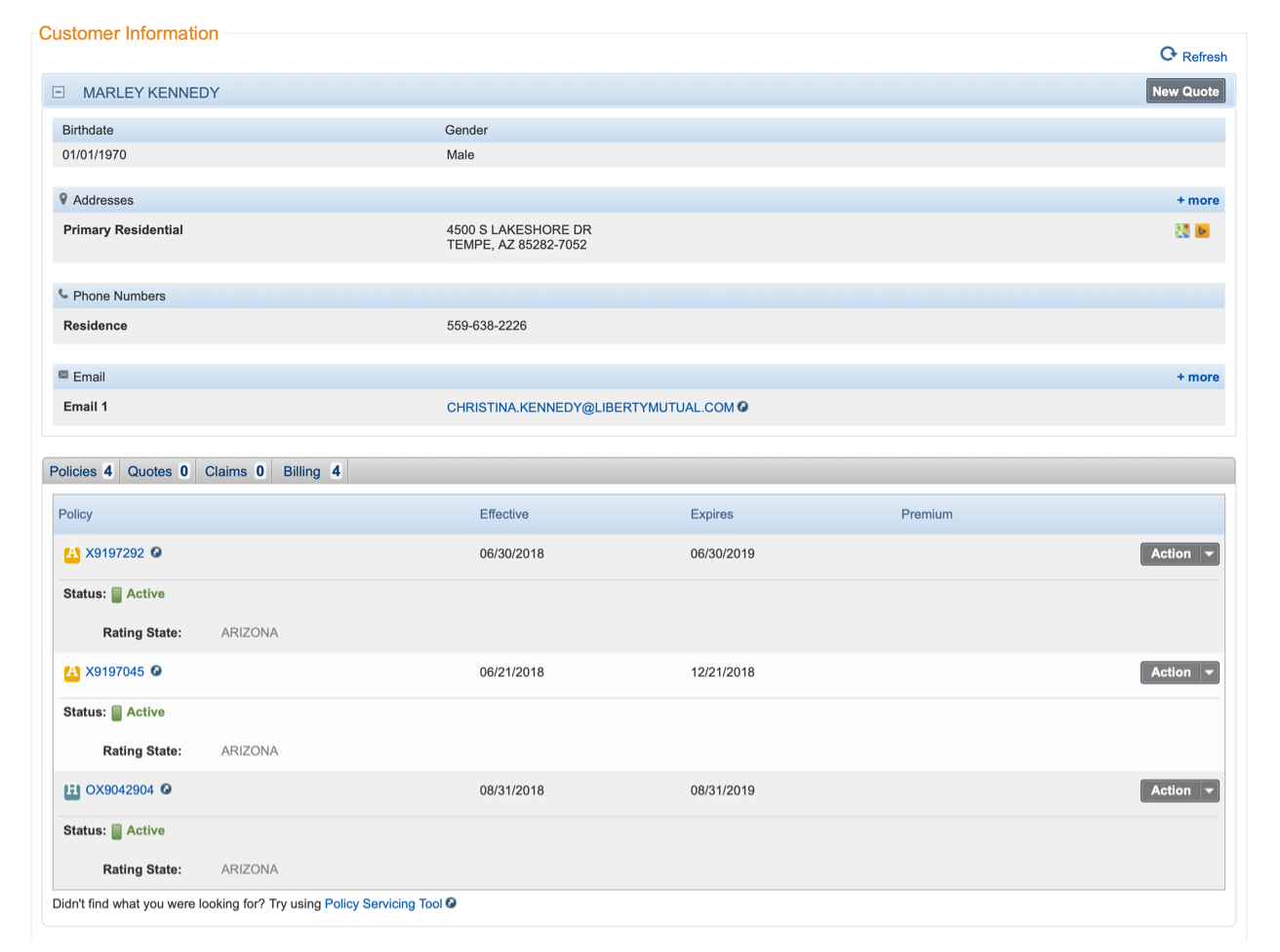Click green Active status indicator for X9197292
Screen dimensions: 1280x952
[x=117, y=594]
